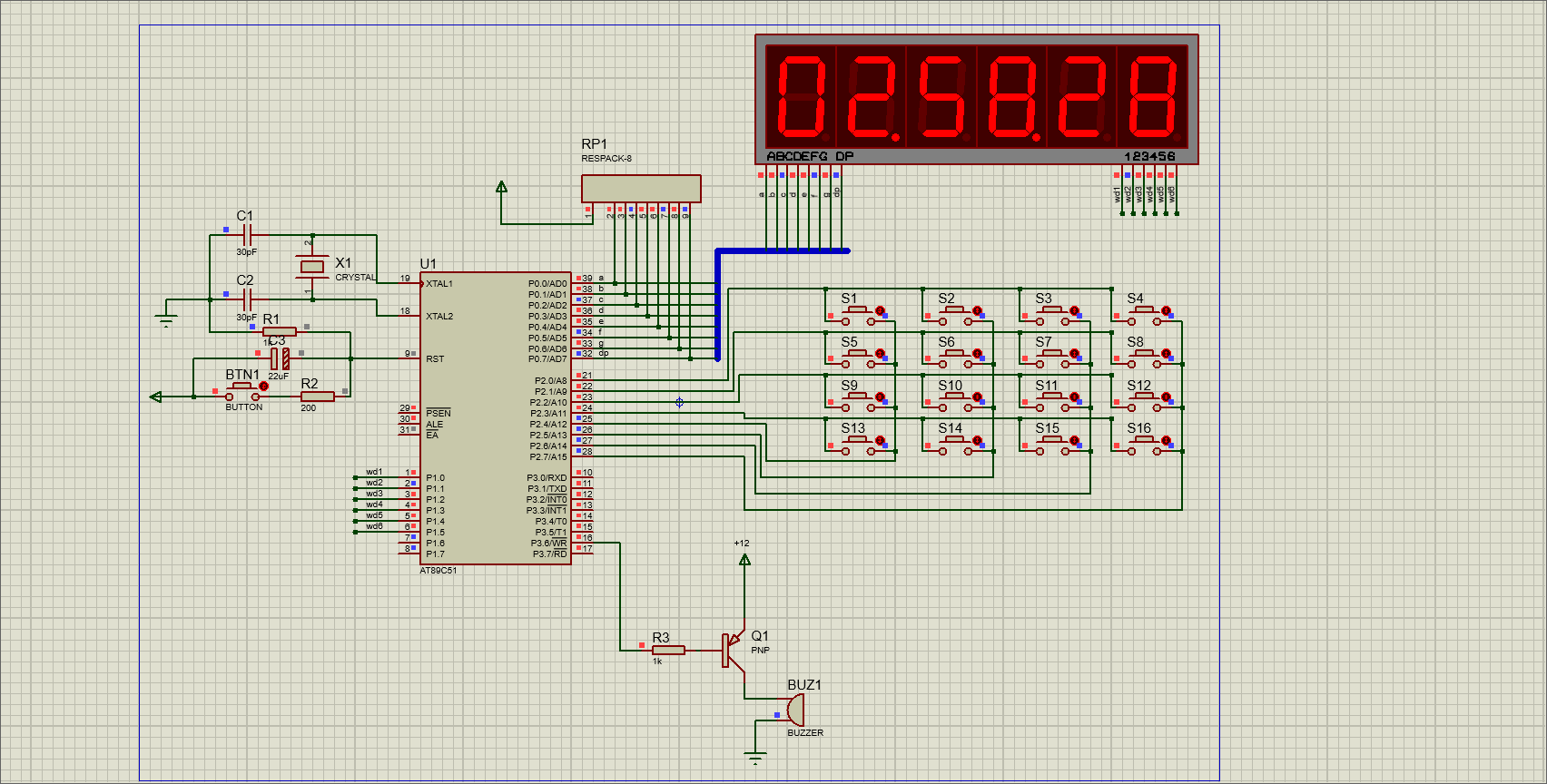Click the "BUZ1" reference label
This screenshot has height=784, width=1547.
click(x=804, y=685)
